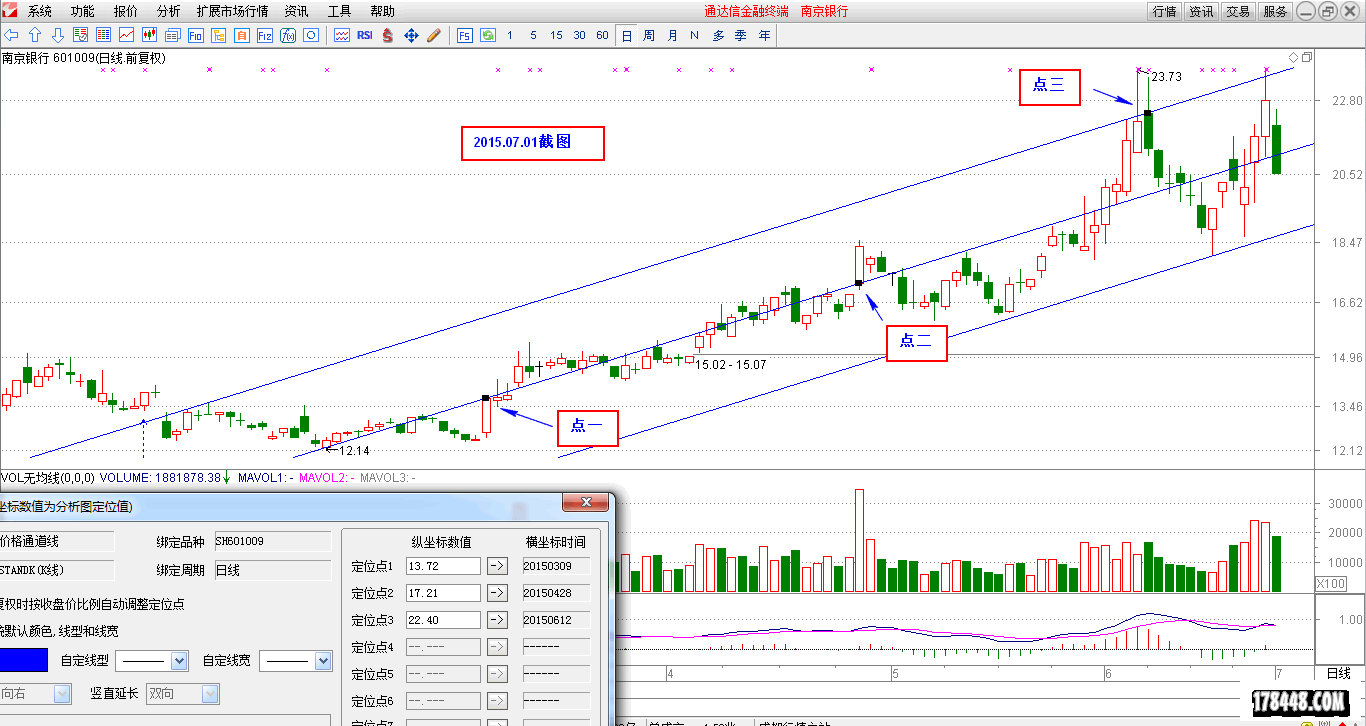Click the down arrow toolbar icon
The image size is (1366, 726).
click(x=57, y=35)
